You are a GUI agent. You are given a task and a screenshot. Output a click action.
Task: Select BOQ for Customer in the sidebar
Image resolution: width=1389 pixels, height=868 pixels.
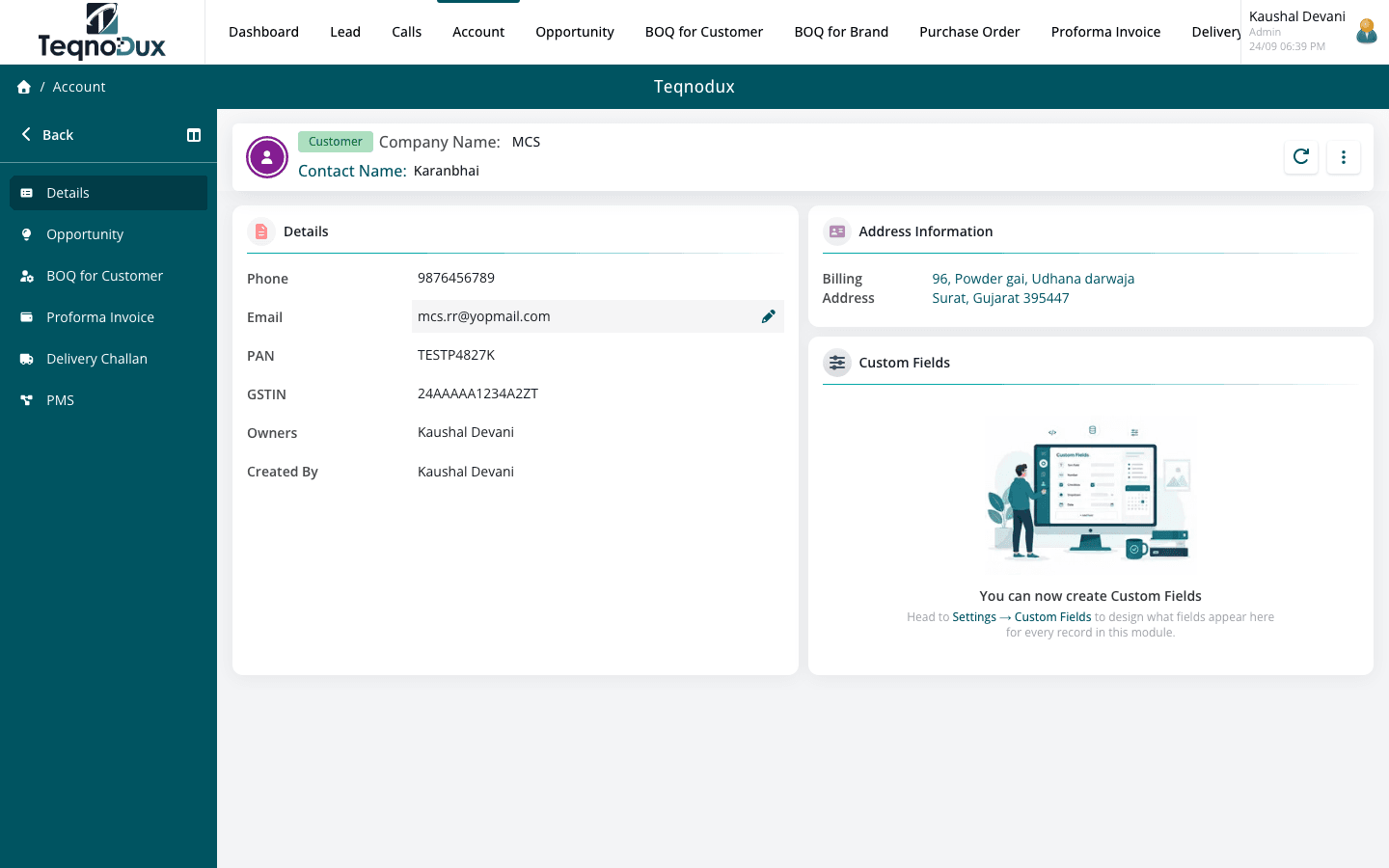pyautogui.click(x=108, y=276)
